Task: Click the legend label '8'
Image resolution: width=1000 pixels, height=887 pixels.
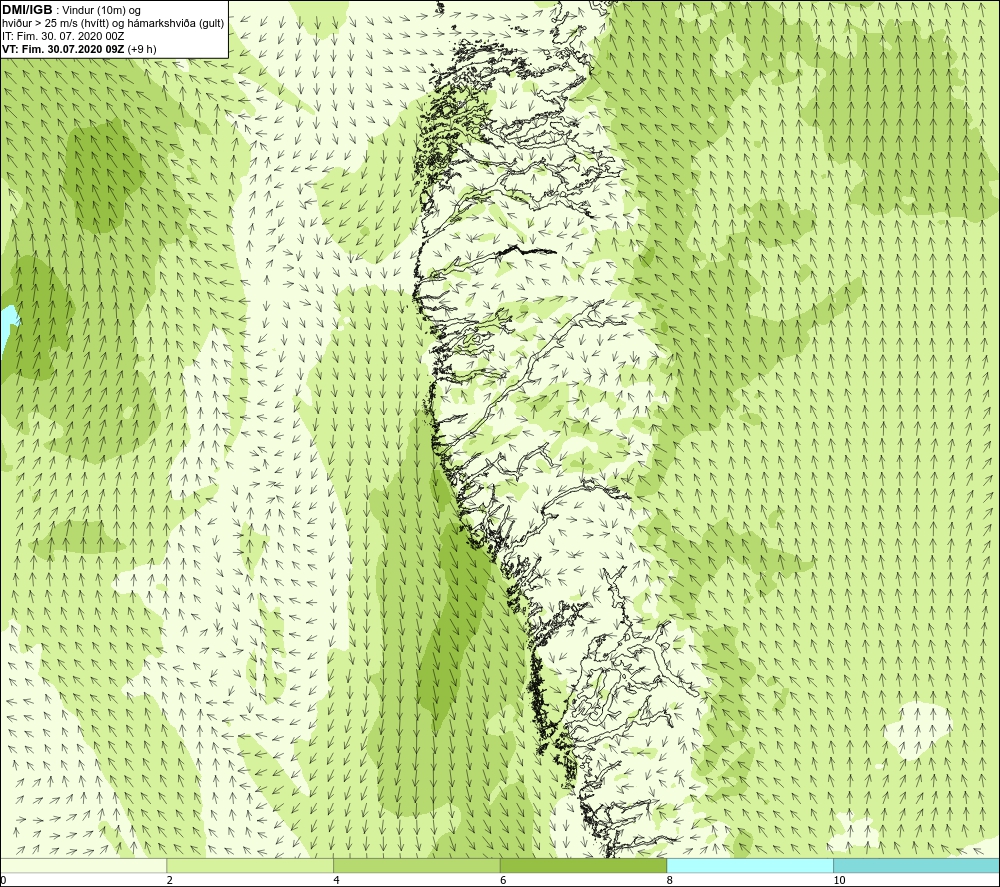Action: 670,880
